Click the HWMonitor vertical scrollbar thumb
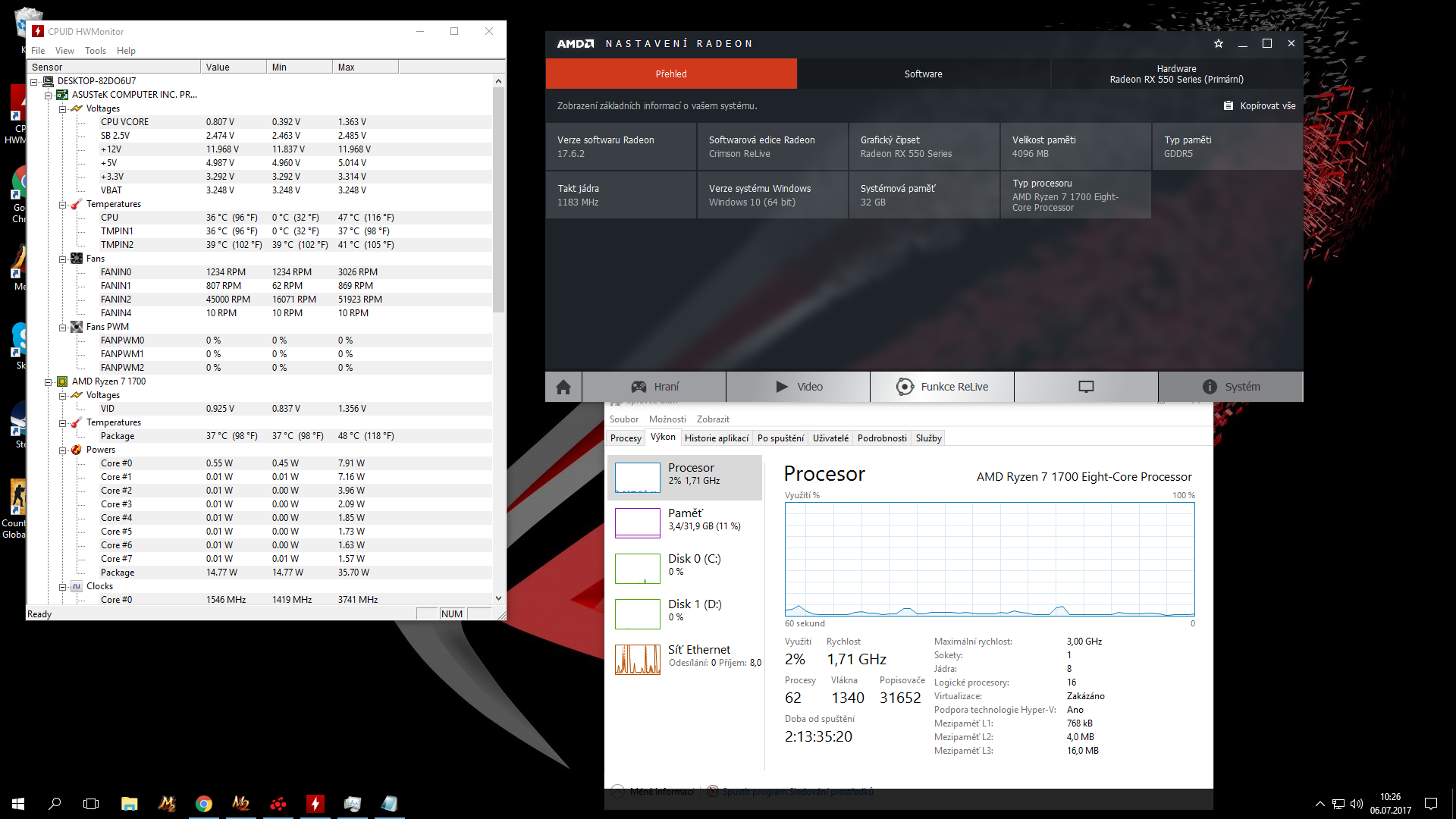The image size is (1456, 819). pos(498,199)
